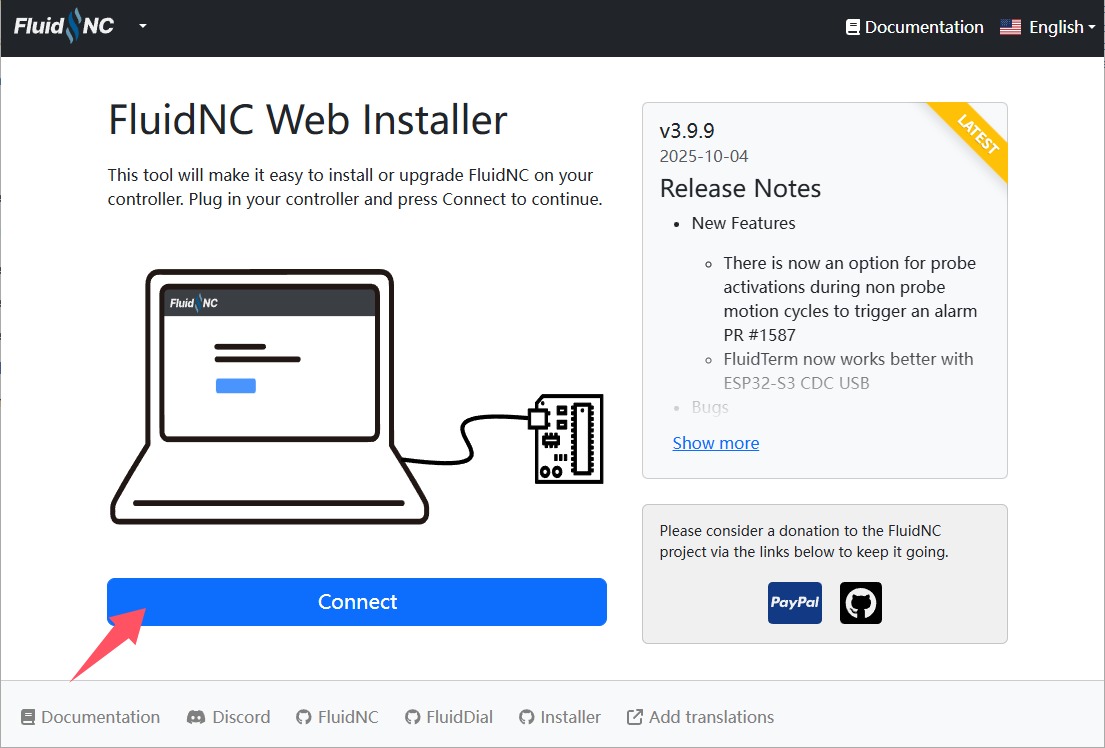
Task: Open the FluidDial GitHub footer link
Action: pos(448,717)
